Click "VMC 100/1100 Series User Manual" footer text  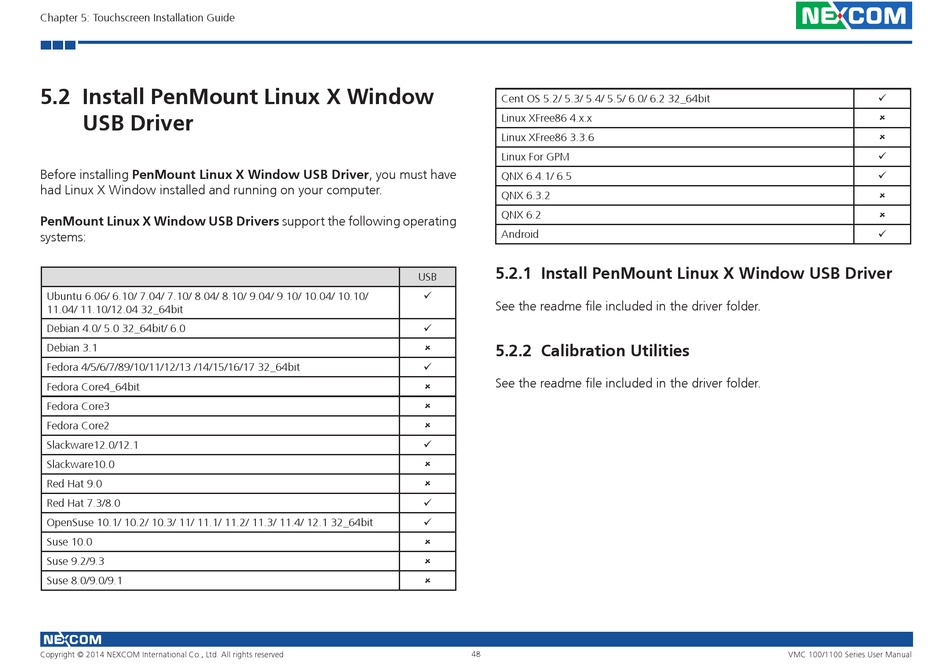849,654
